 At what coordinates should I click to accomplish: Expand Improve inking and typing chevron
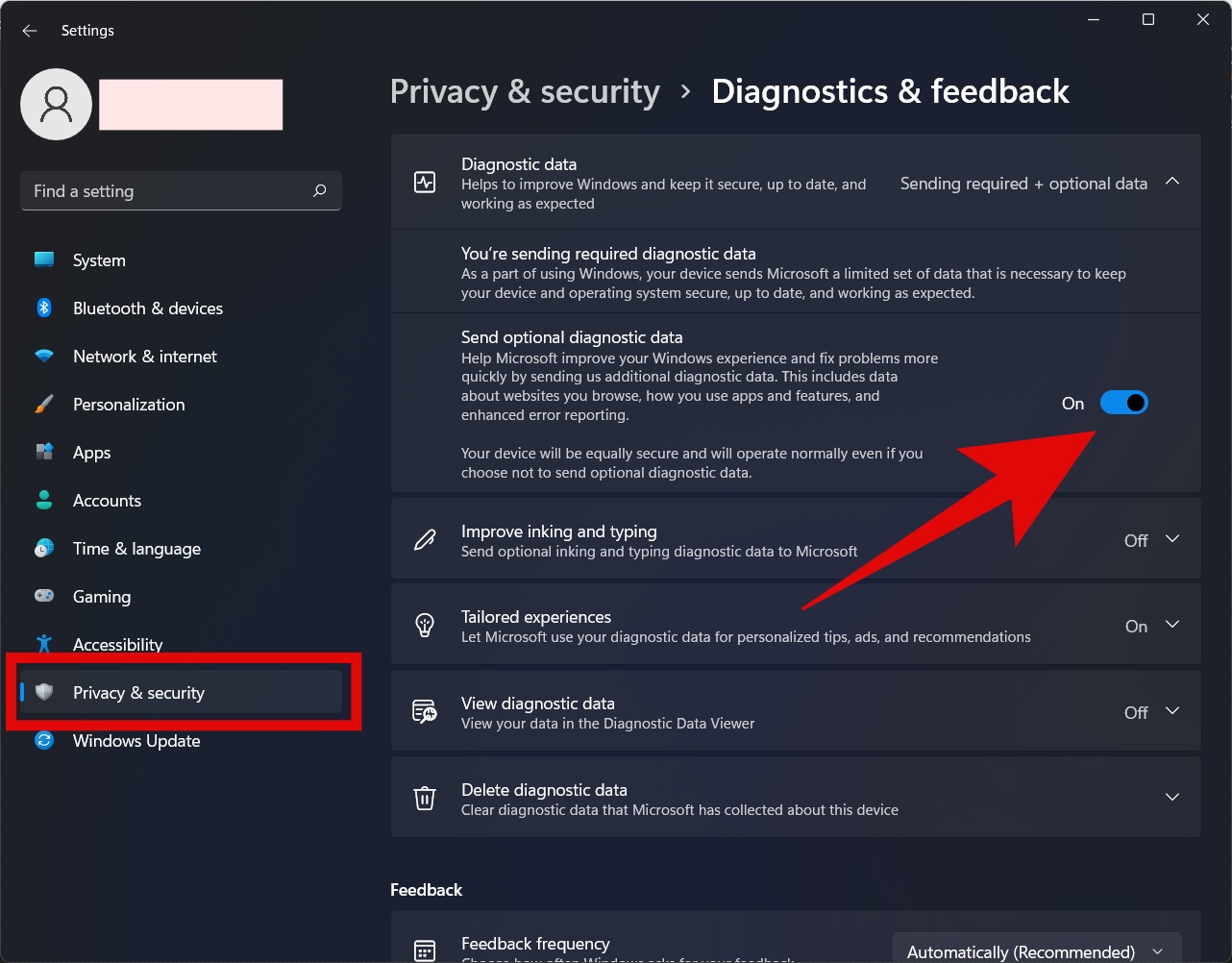click(1172, 538)
